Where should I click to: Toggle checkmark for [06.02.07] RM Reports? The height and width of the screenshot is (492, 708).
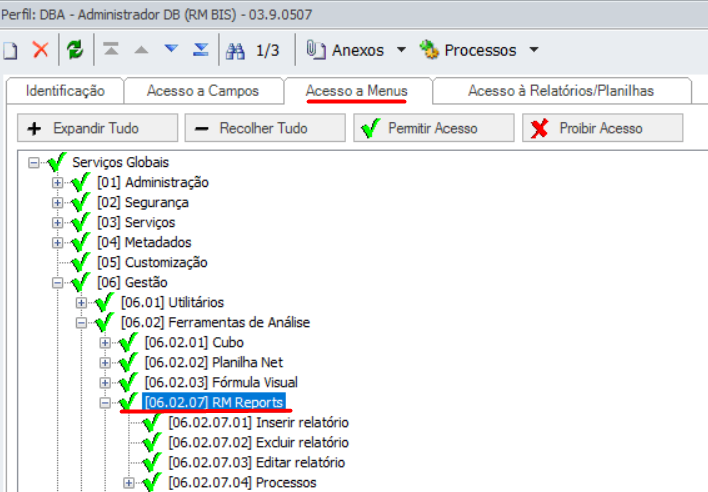(128, 402)
